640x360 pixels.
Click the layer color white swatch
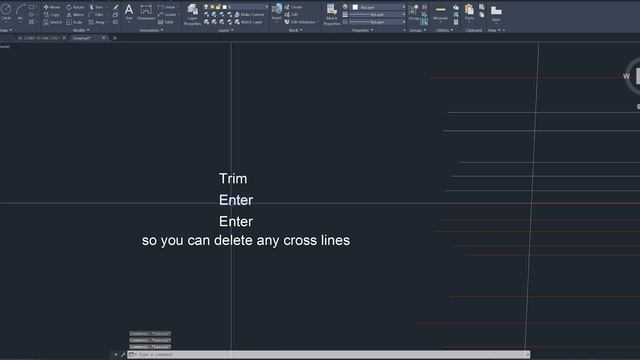pos(224,7)
